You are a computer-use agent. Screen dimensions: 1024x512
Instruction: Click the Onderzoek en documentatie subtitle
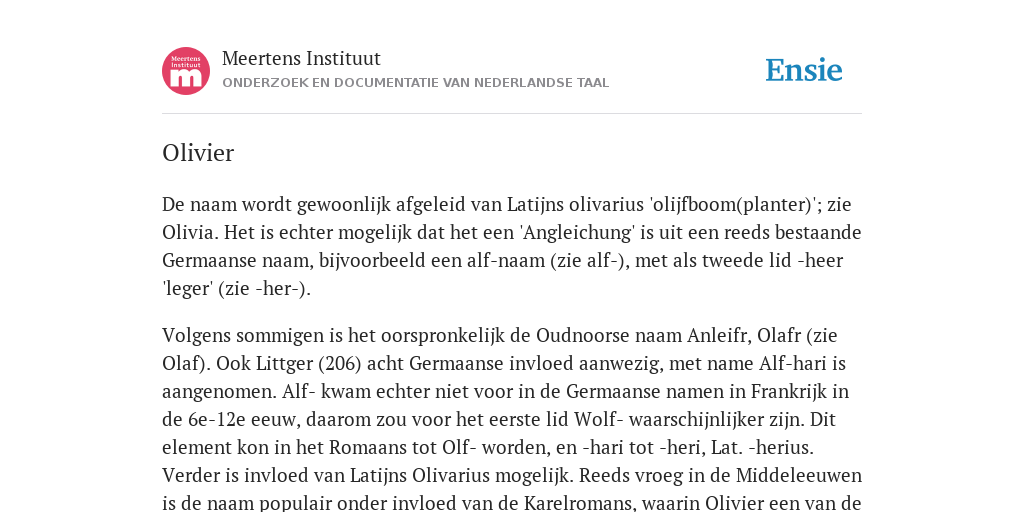(x=415, y=83)
